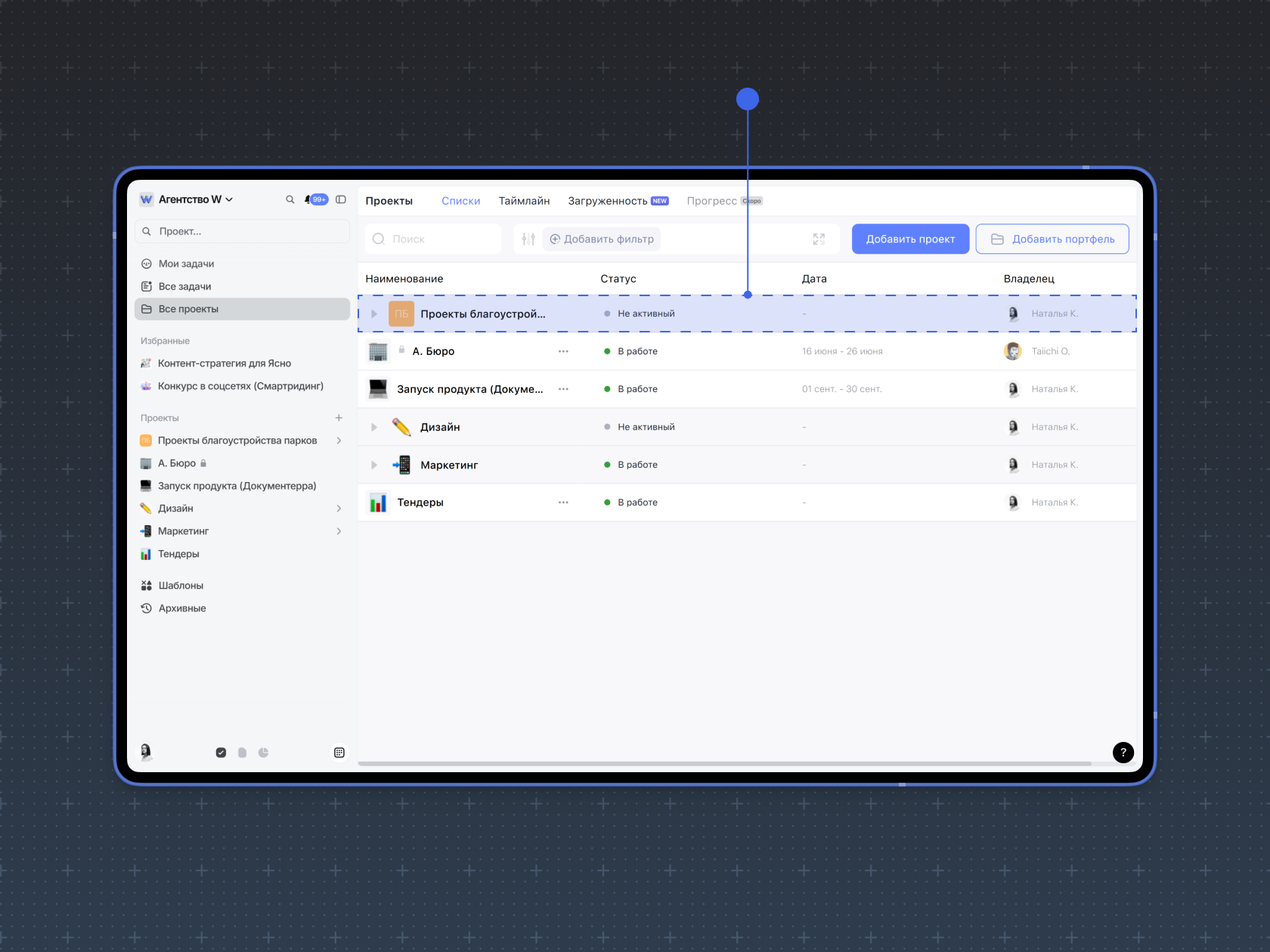Toggle the checkmark tasks icon in sidebar footer
This screenshot has height=952, width=1270.
click(x=221, y=753)
